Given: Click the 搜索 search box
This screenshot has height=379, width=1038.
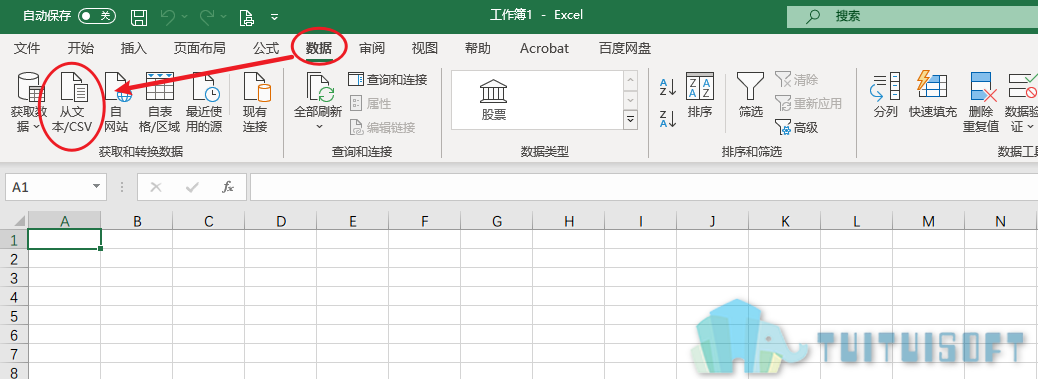Looking at the screenshot, I should pyautogui.click(x=912, y=16).
